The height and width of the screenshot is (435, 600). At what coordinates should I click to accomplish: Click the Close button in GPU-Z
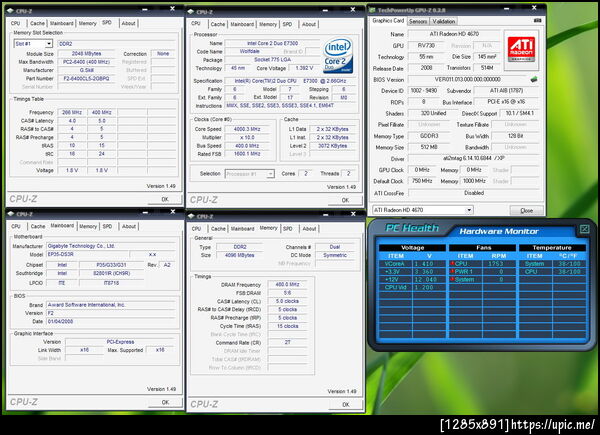pos(527,210)
